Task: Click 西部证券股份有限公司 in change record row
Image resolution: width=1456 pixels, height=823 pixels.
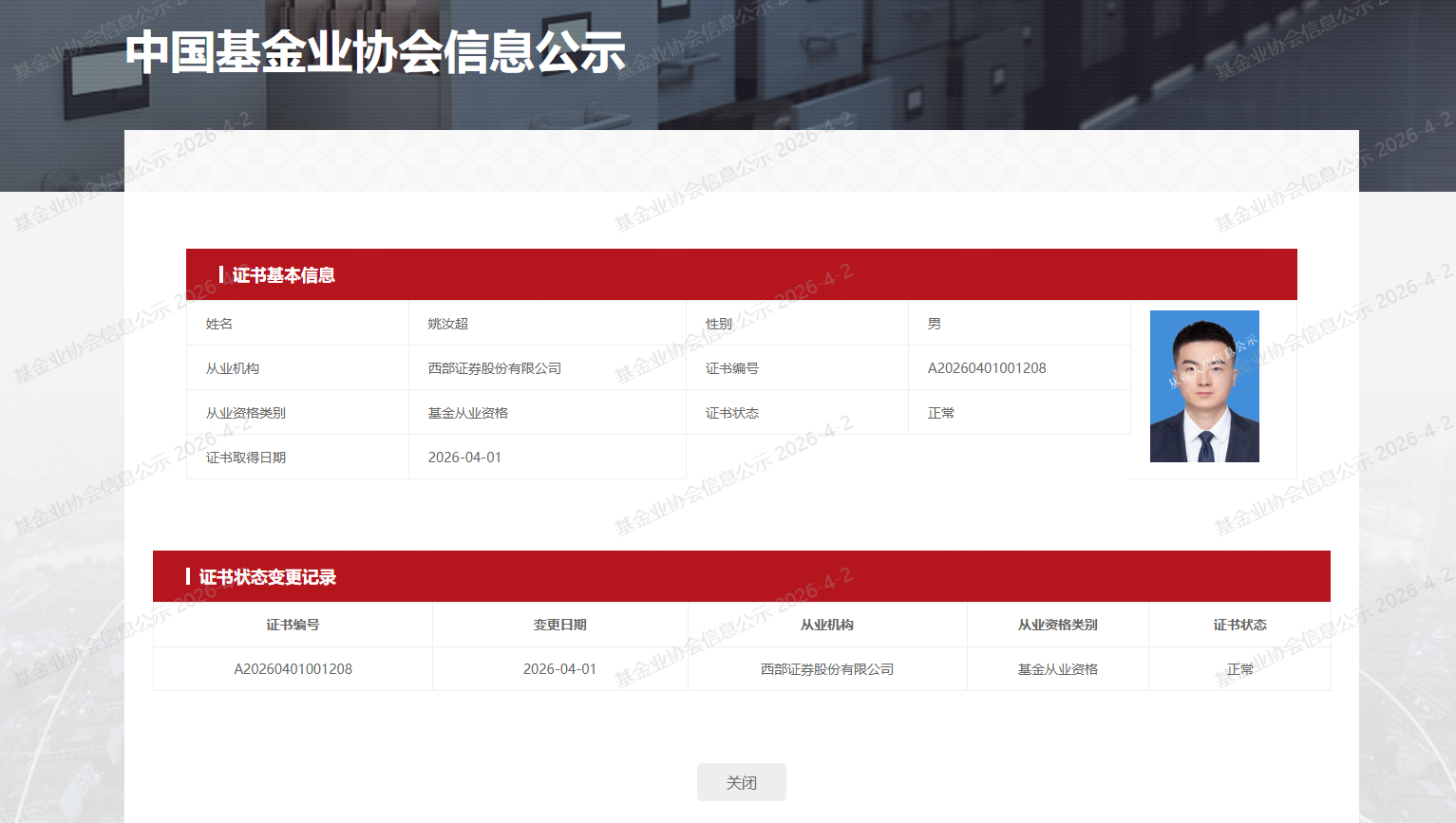Action: 826,669
